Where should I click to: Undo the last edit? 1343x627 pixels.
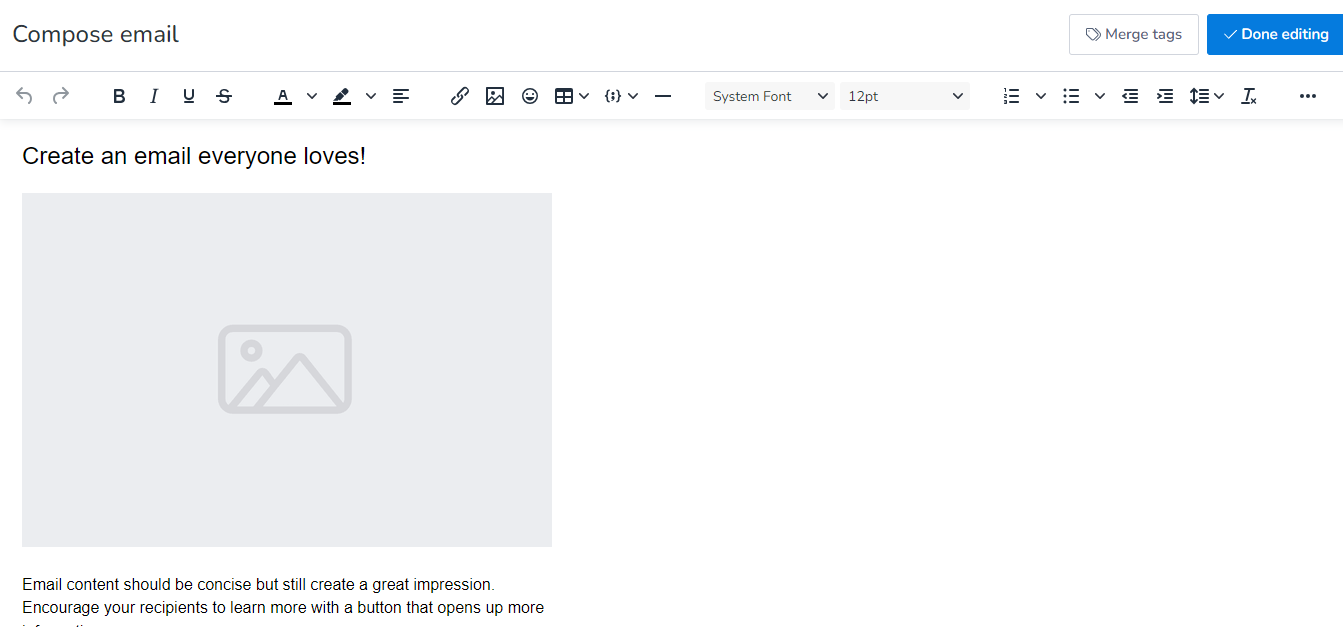[24, 95]
